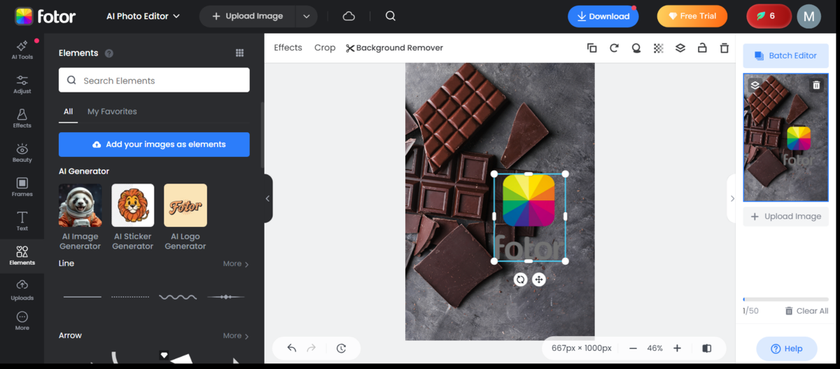This screenshot has height=369, width=840.
Task: Open the Frames panel
Action: tap(22, 187)
